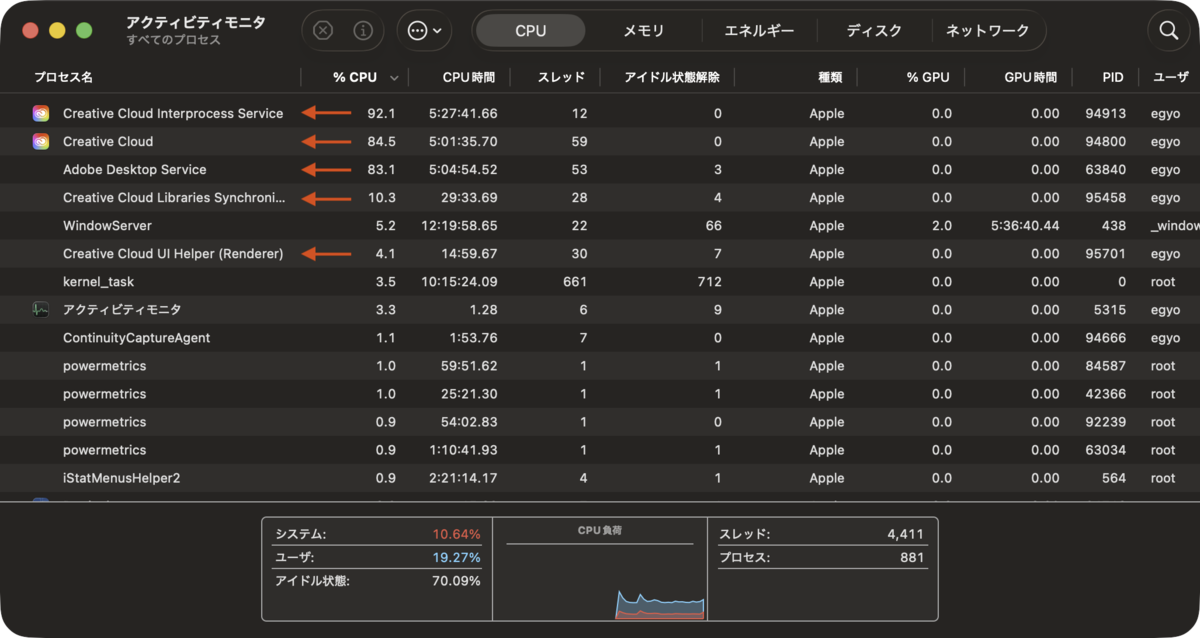Click the process info (i) toolbar icon
1200x638 pixels.
(x=363, y=30)
